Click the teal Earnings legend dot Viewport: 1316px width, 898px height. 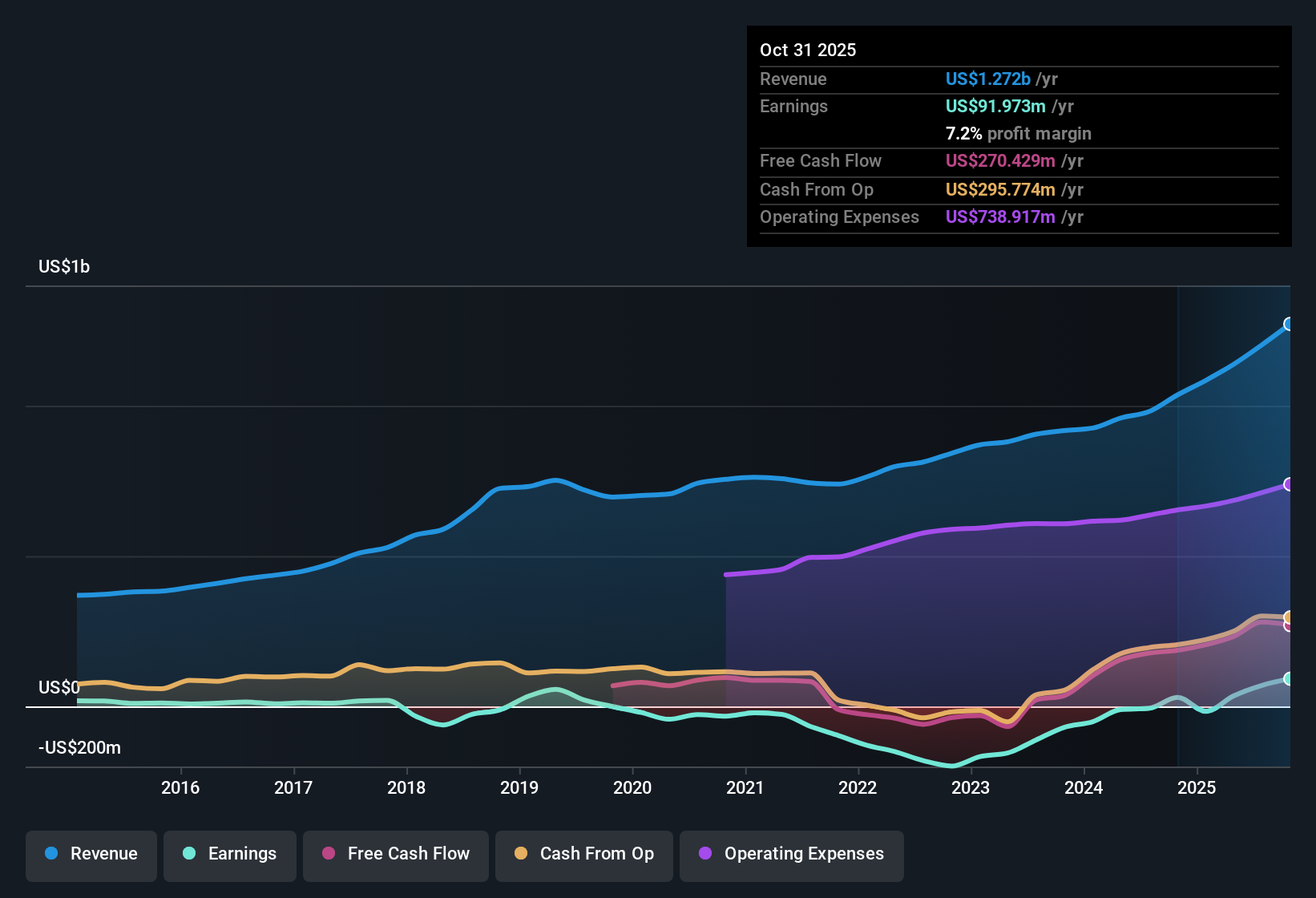coord(188,854)
